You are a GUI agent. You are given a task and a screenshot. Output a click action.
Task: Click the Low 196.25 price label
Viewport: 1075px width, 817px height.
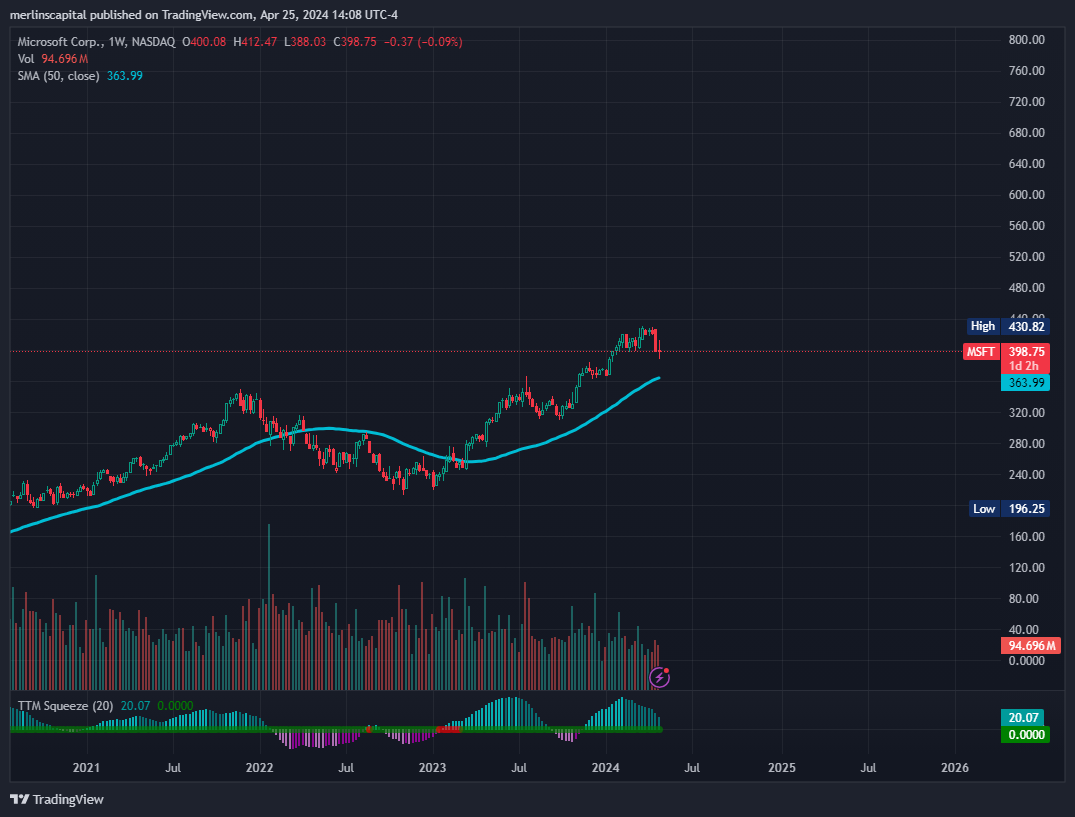tap(1010, 509)
